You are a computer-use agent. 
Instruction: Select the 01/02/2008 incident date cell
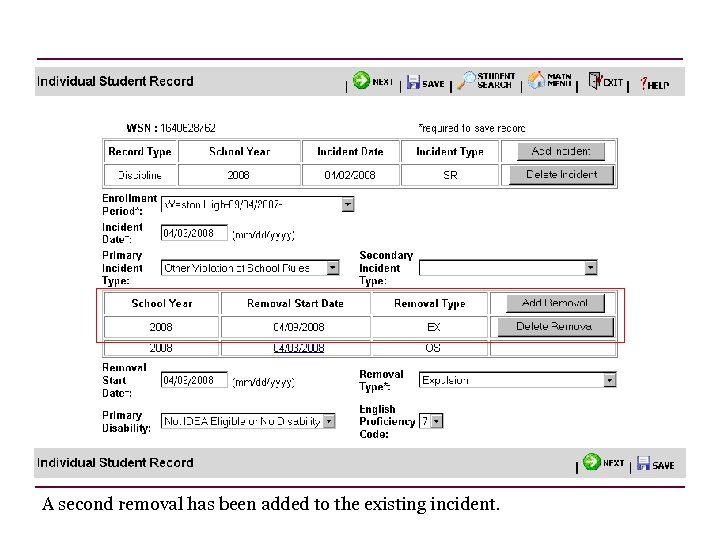tap(350, 175)
